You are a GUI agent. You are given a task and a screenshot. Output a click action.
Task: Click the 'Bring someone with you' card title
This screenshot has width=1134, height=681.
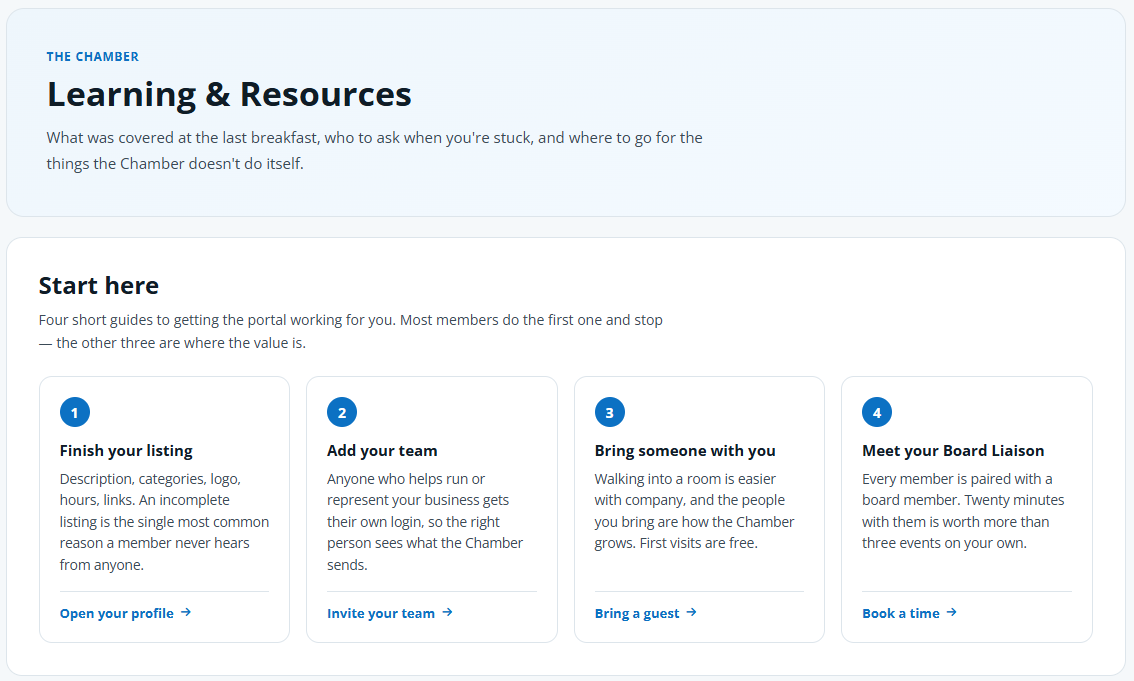685,450
